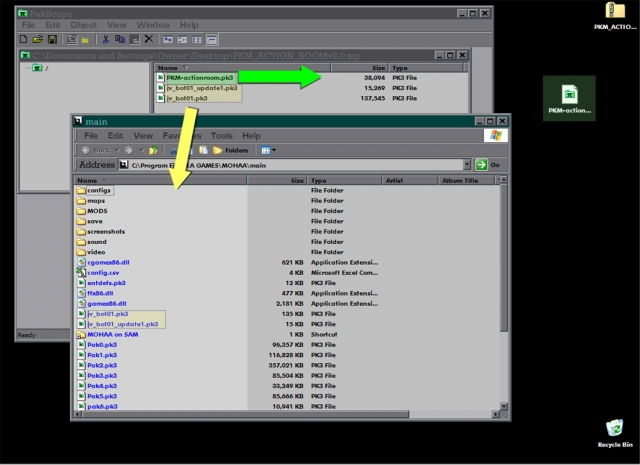
Task: Click the Forward arrow in main window
Action: pos(129,150)
